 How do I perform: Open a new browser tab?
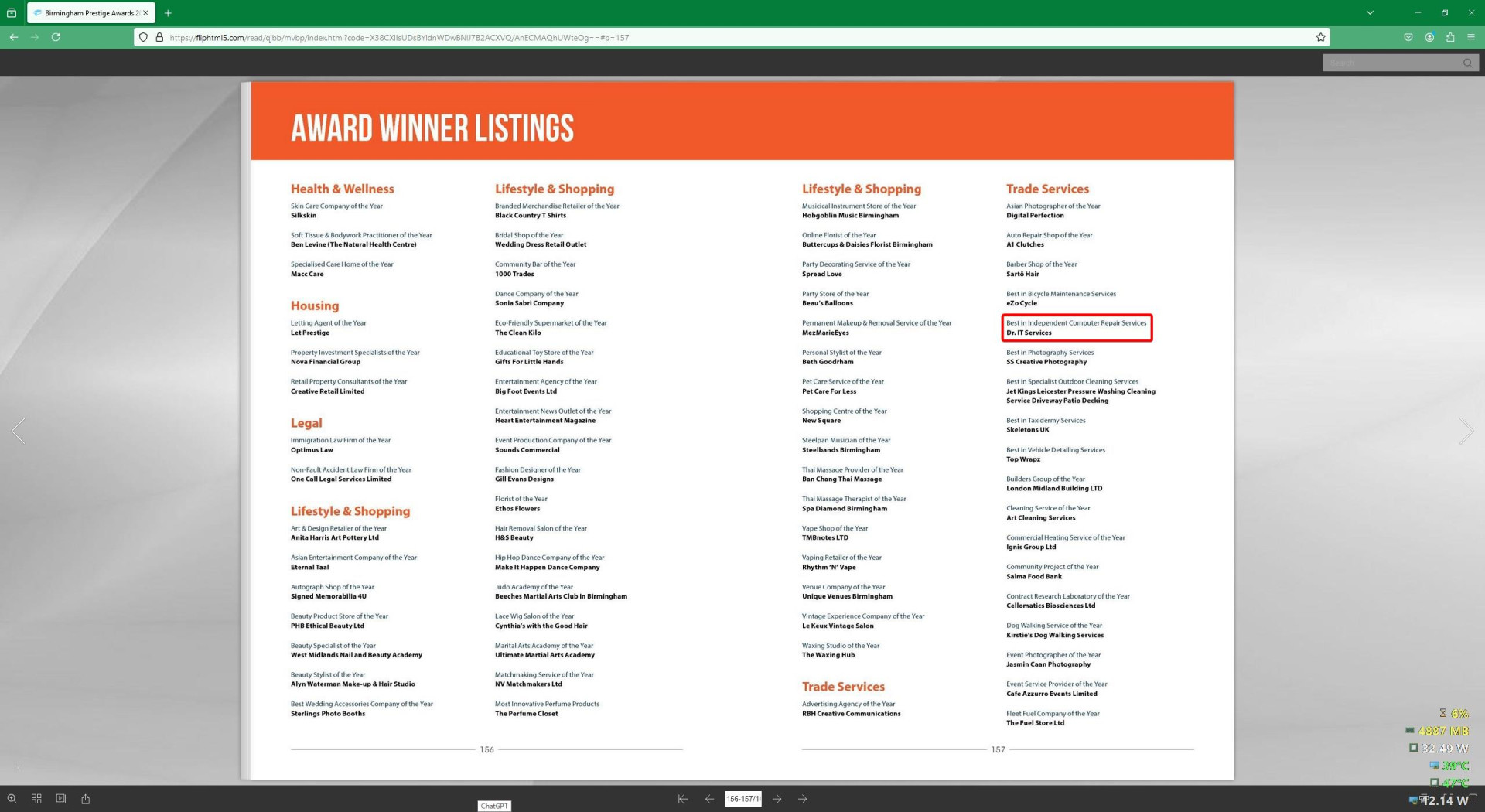[x=168, y=13]
